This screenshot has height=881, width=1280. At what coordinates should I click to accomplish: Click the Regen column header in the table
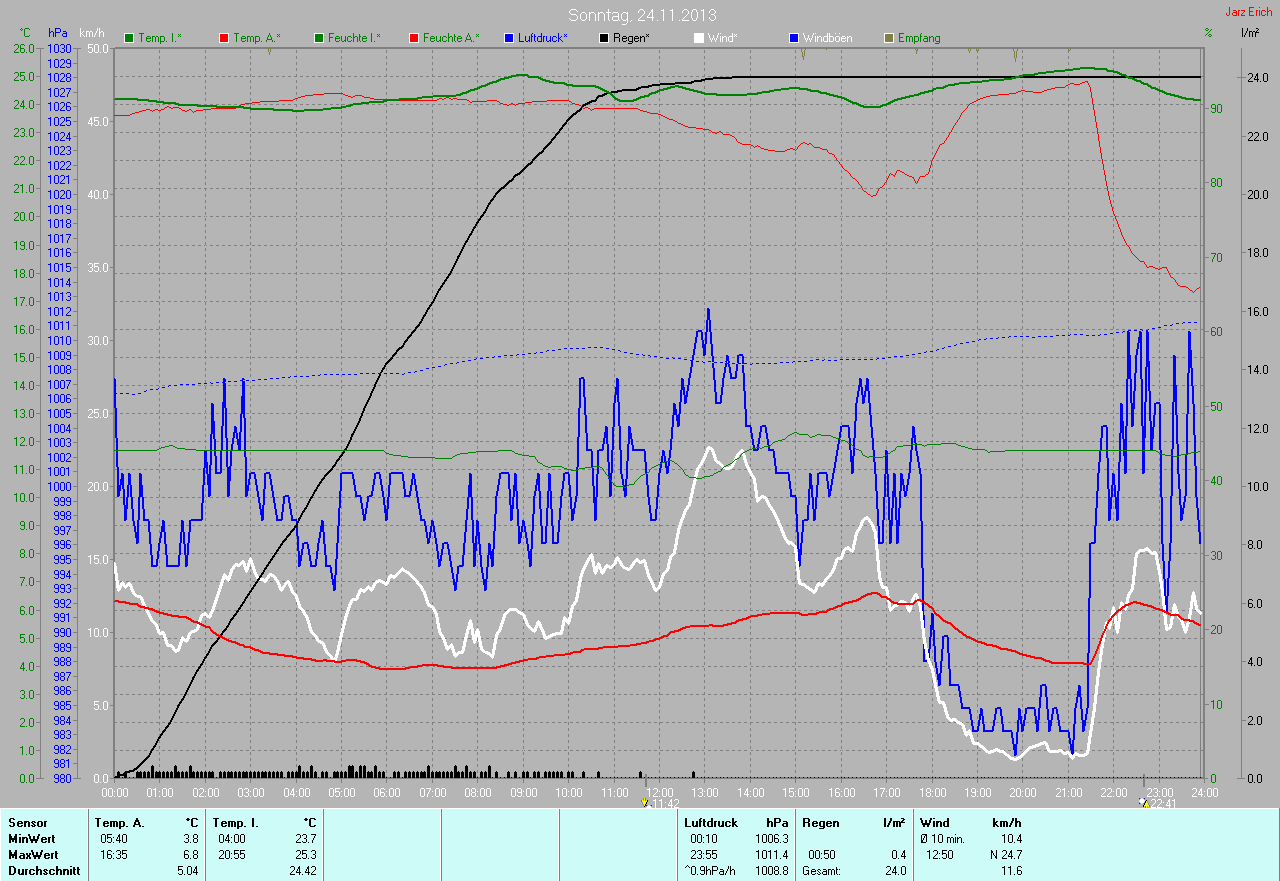(820, 823)
